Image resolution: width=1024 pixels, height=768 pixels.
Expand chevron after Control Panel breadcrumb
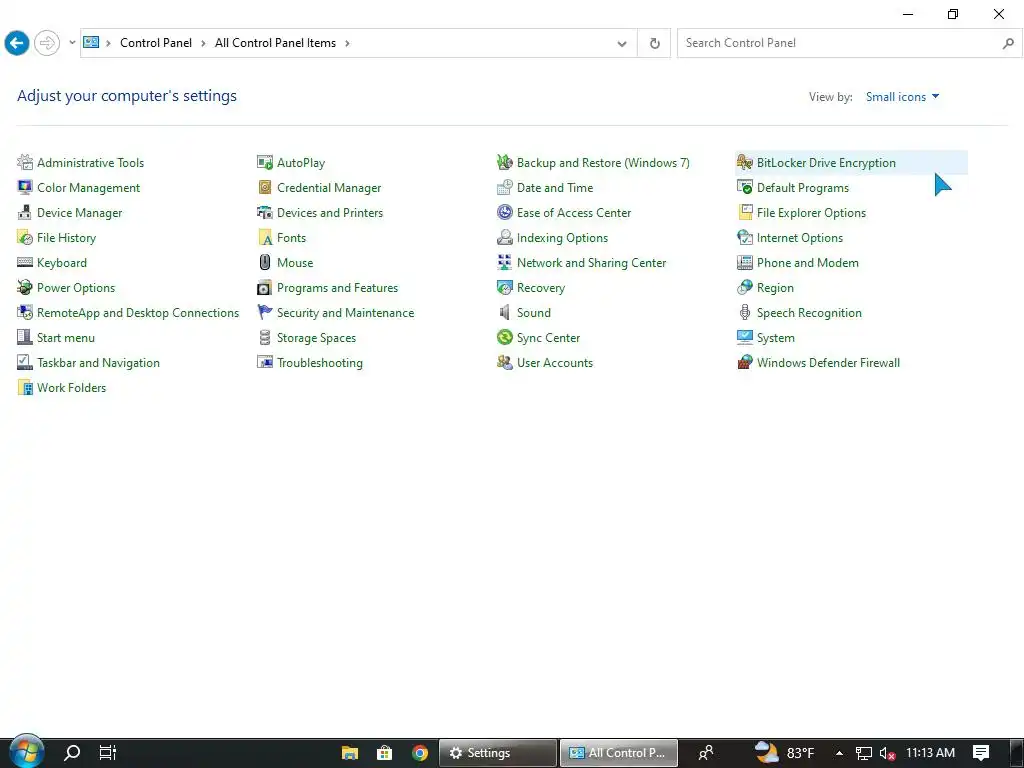[203, 43]
